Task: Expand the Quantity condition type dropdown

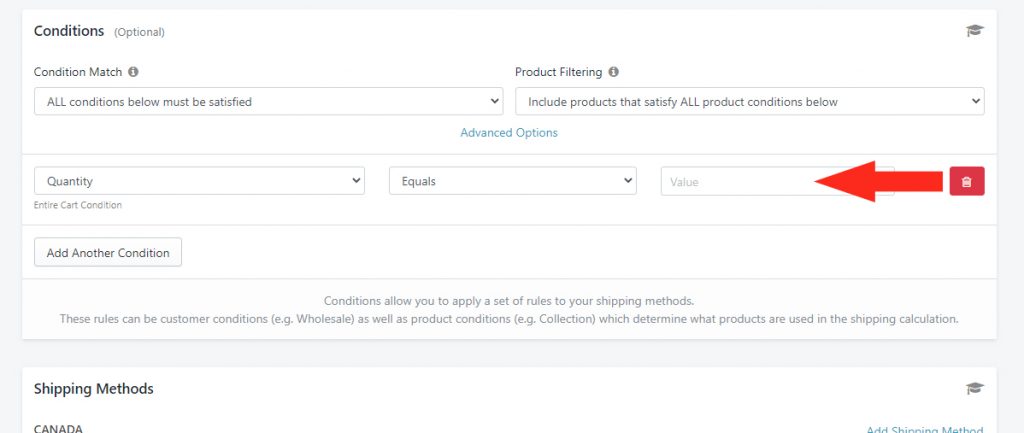Action: 199,181
